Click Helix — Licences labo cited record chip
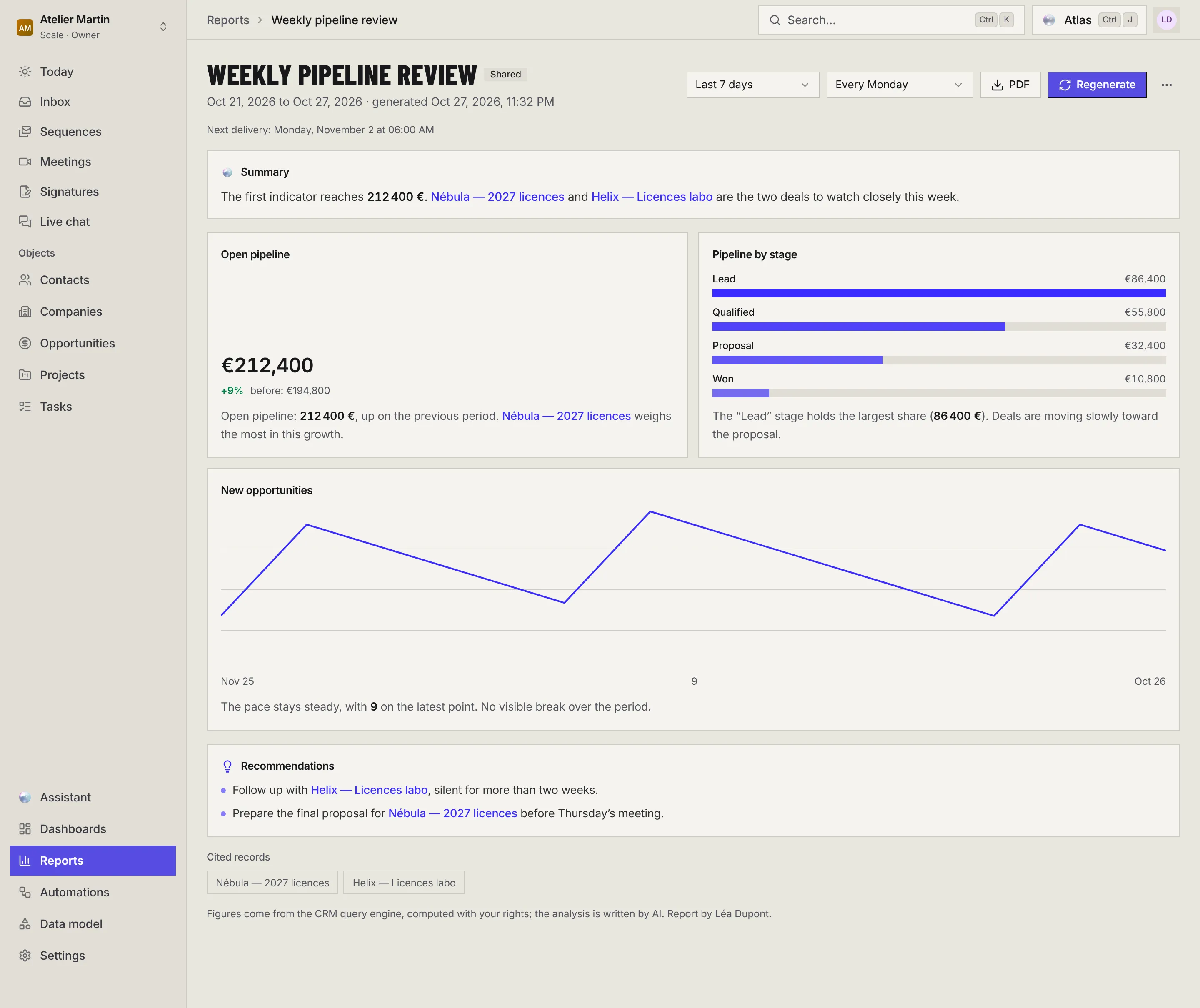1200x1008 pixels. pos(404,882)
